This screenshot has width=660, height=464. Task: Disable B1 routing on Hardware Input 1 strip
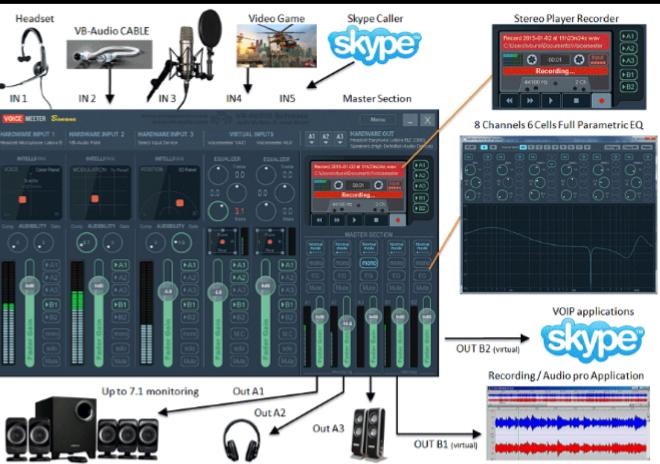tap(51, 304)
